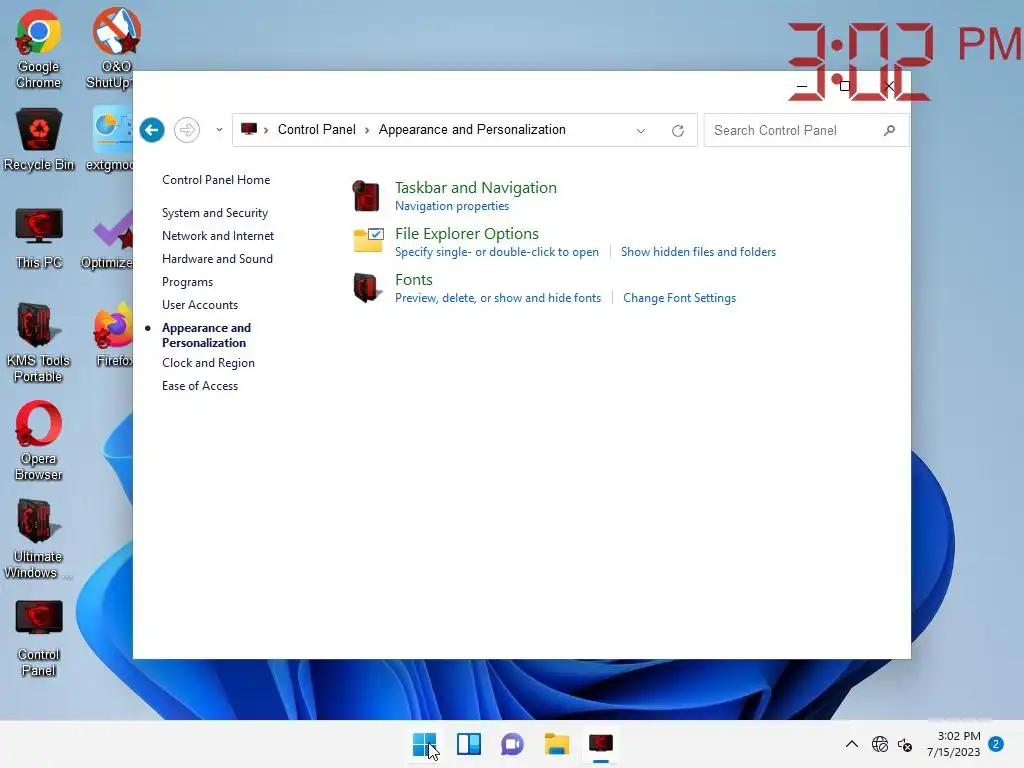The width and height of the screenshot is (1024, 768).
Task: Open File Explorer from the taskbar
Action: point(556,744)
